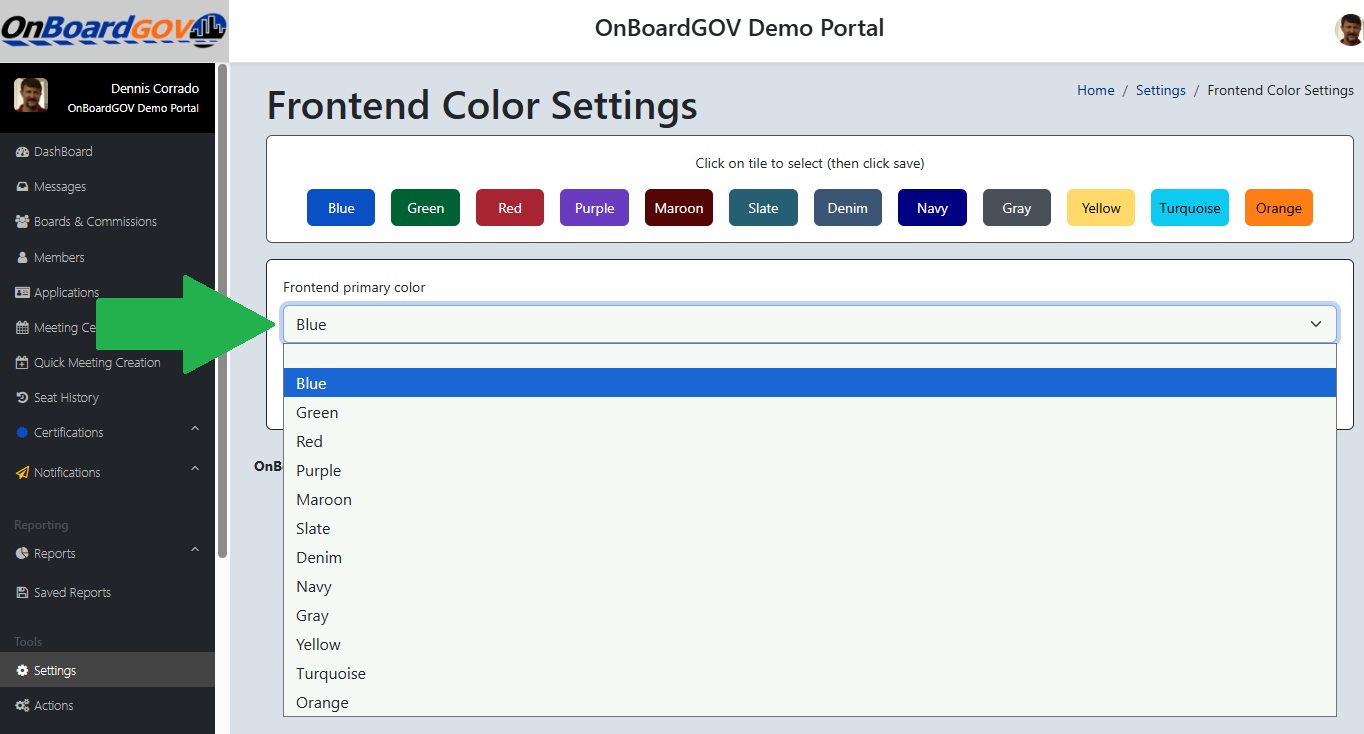Select the Purple color tile
1364x734 pixels.
(594, 208)
